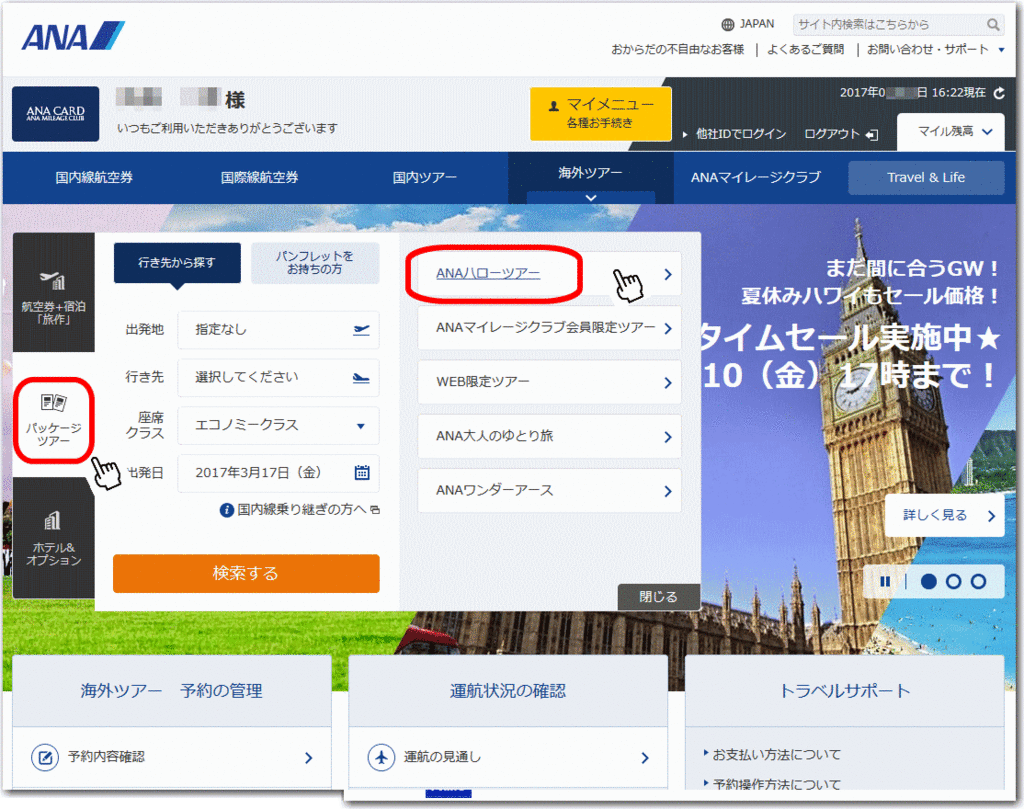Click the WEB限定ツアー item
The width and height of the screenshot is (1024, 809).
pos(549,382)
